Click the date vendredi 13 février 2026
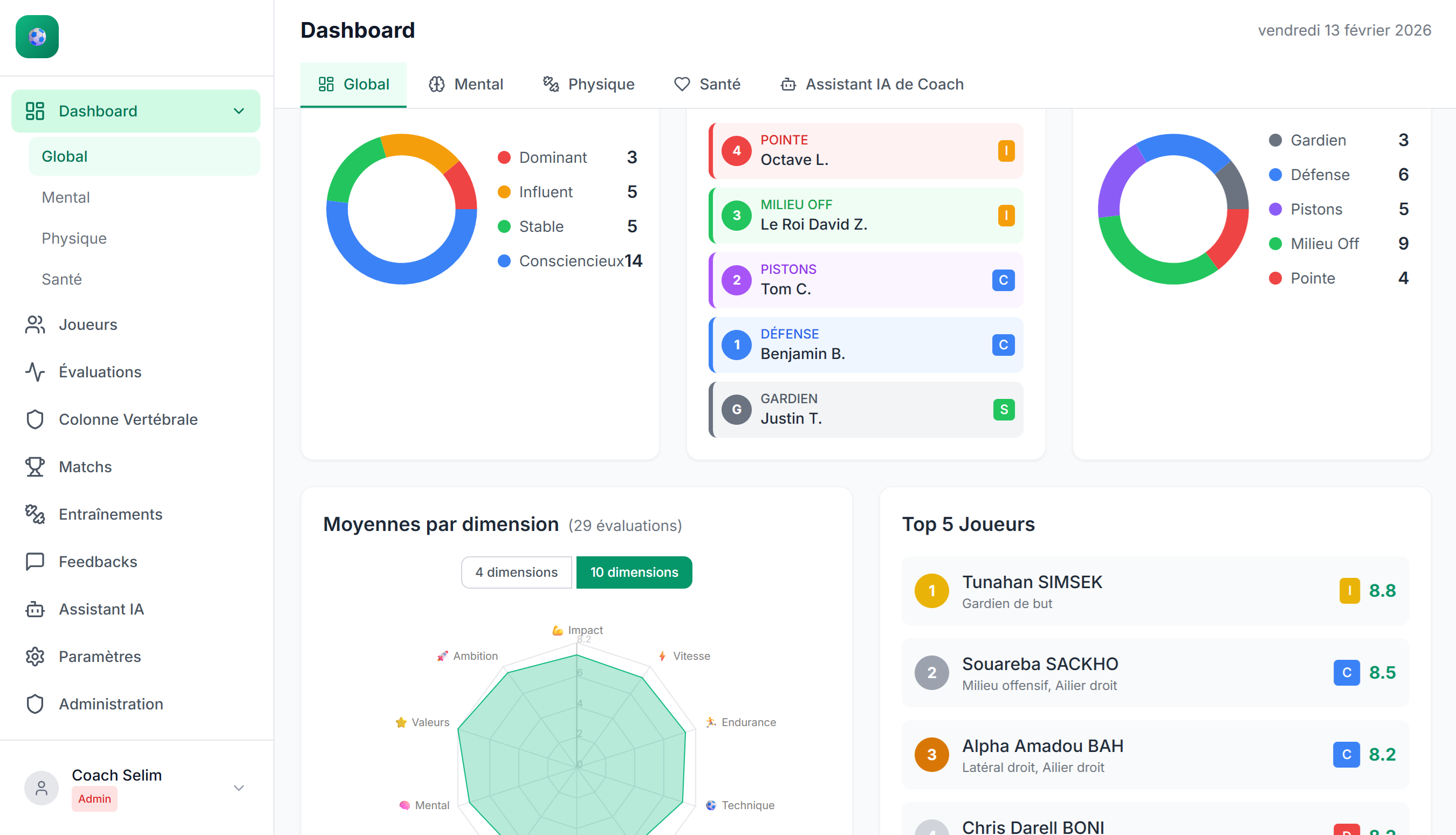 [1344, 30]
